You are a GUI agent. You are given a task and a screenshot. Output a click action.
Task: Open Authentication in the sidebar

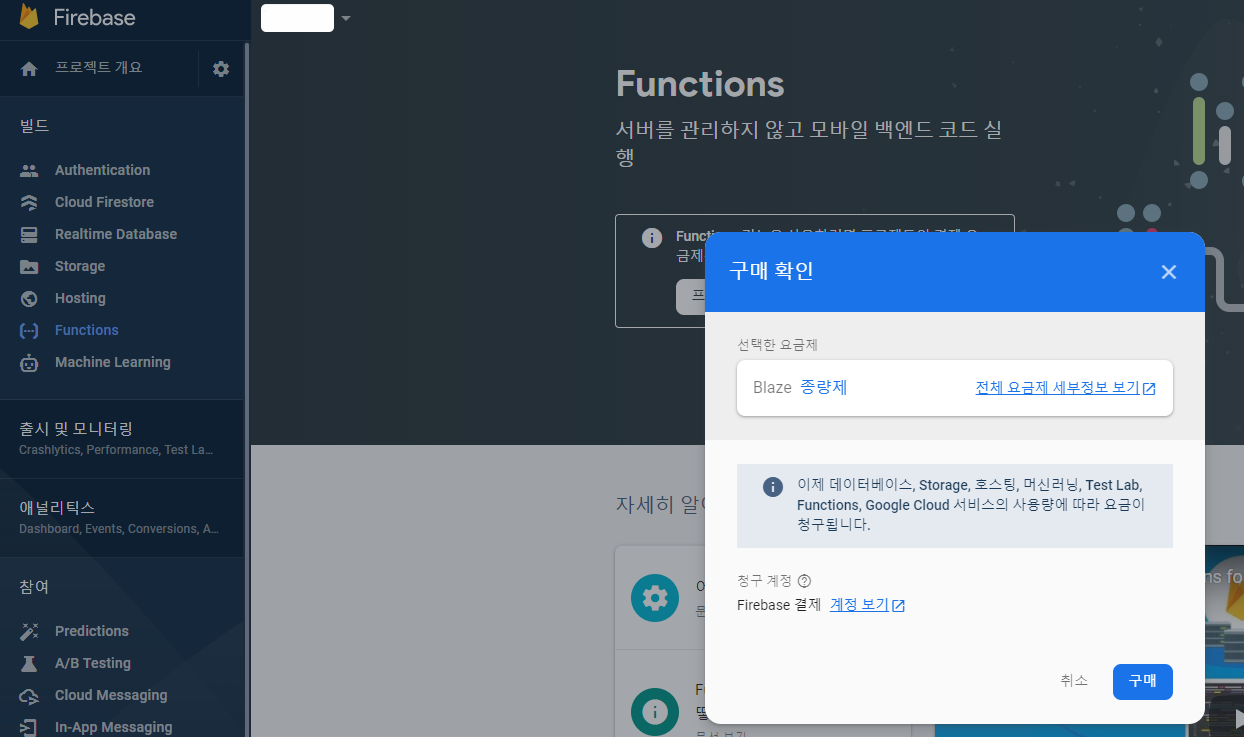tap(102, 170)
